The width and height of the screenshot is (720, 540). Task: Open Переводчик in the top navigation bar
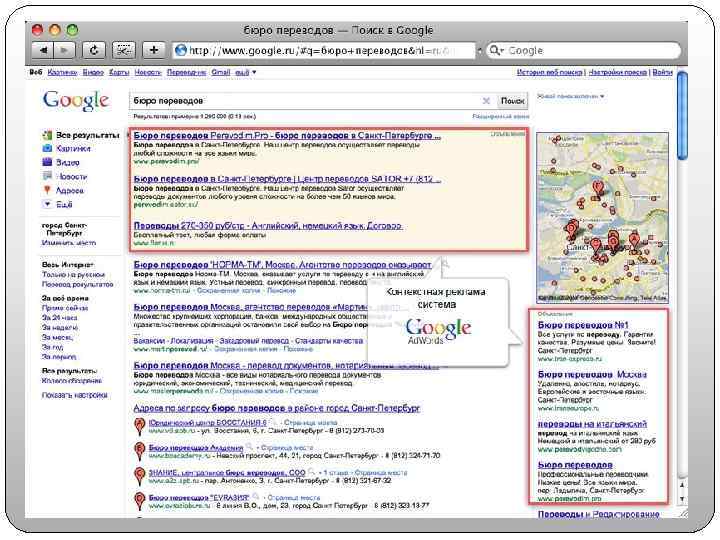[x=186, y=73]
